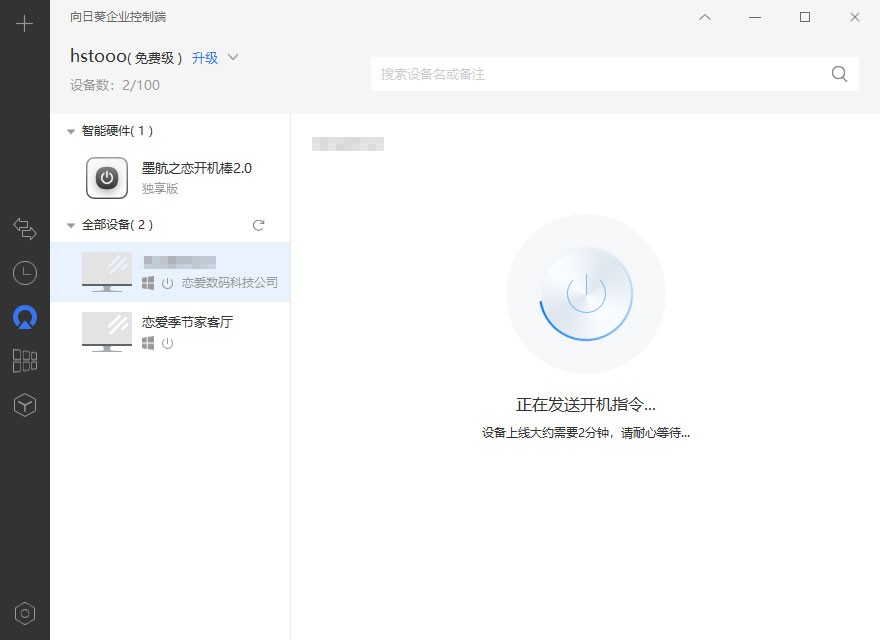Screen dimensions: 880x640
Task: Click the add device plus icon at top left
Action: (x=24, y=23)
